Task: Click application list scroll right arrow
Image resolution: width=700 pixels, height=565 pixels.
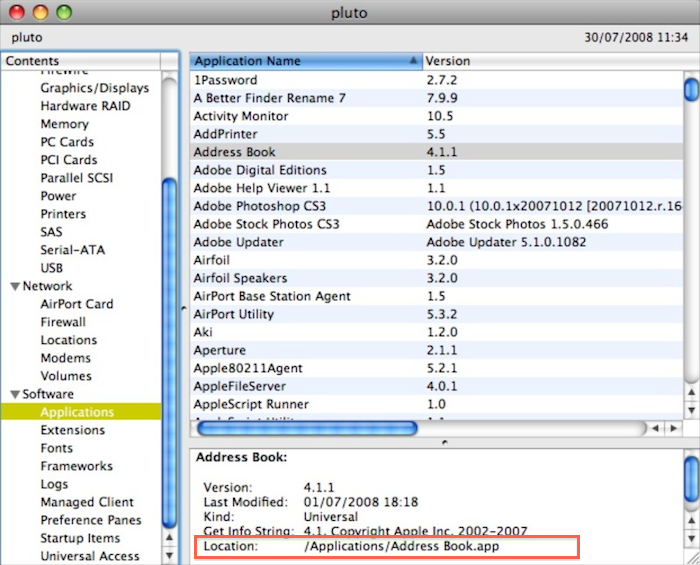Action: click(673, 428)
